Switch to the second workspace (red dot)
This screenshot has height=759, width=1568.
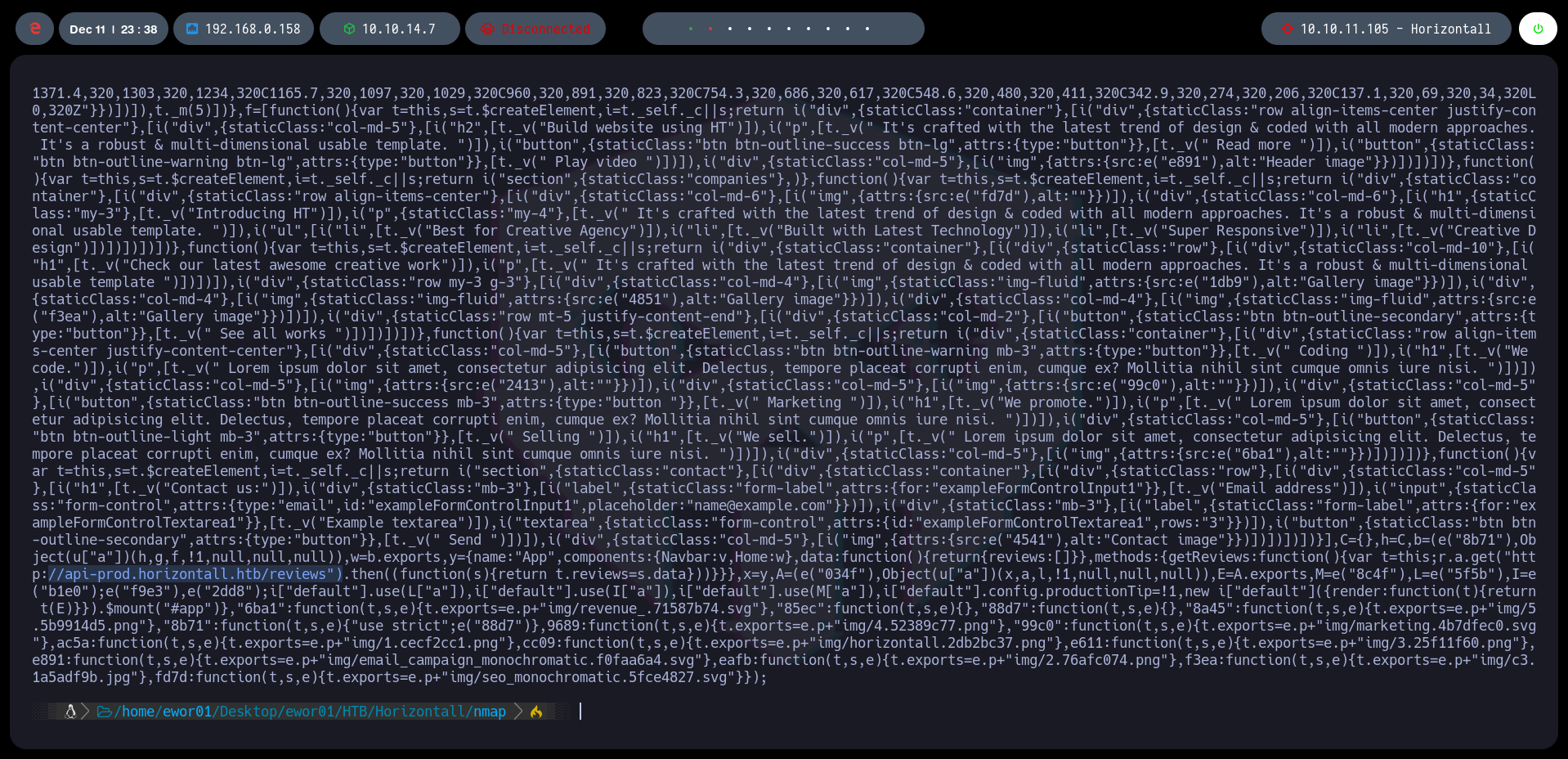coord(710,29)
